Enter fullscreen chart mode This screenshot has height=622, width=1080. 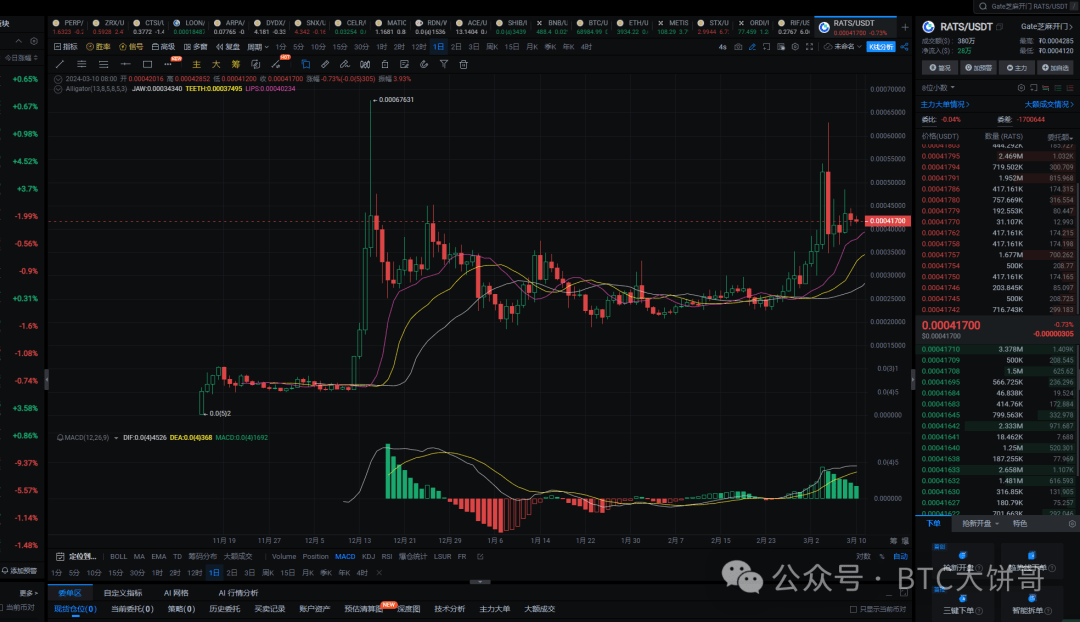coord(808,47)
